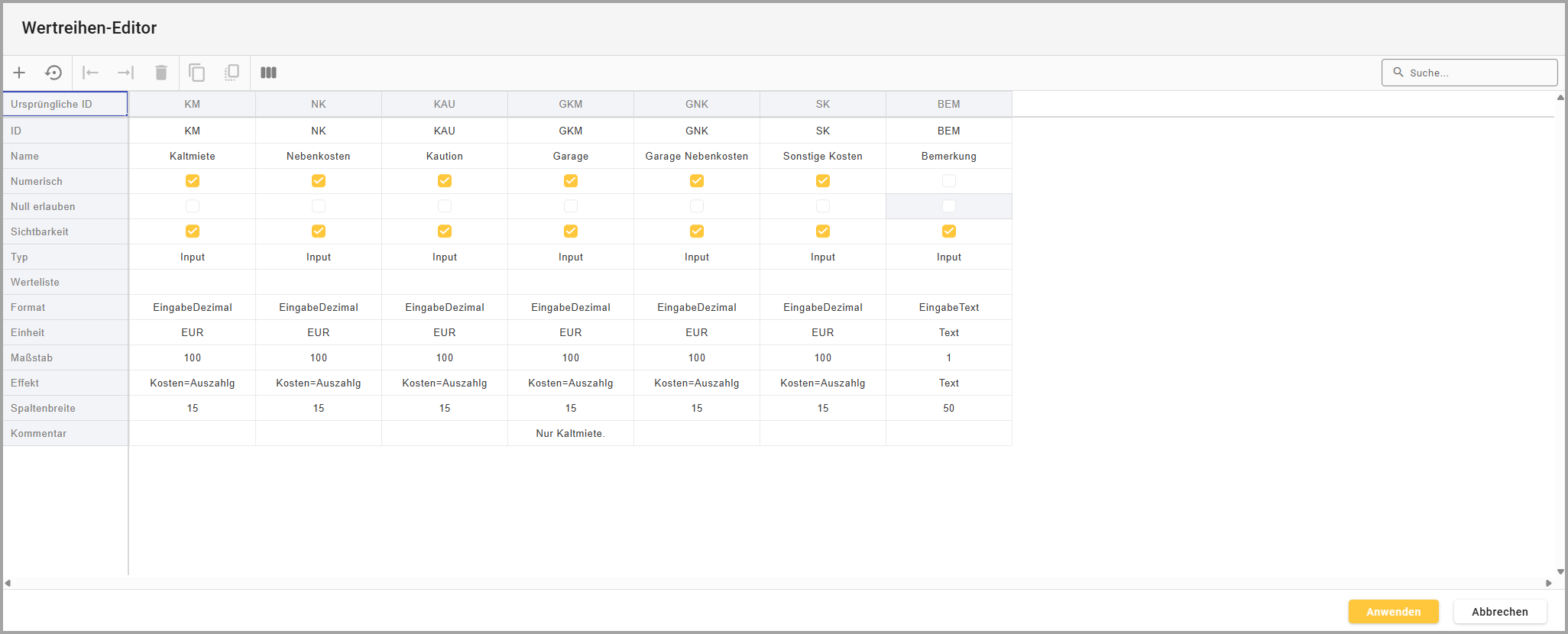Click Typ 'Input' cell in KM column

pyautogui.click(x=193, y=257)
